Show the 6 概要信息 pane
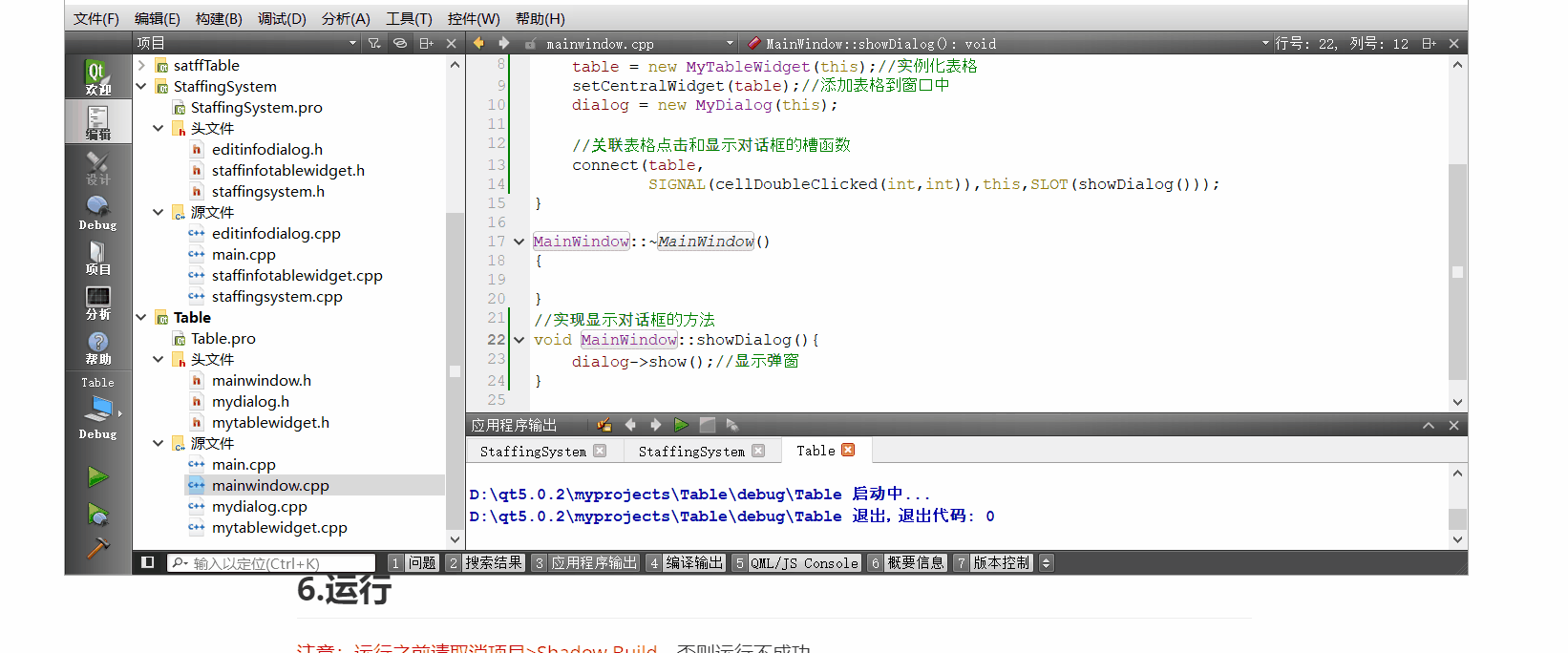 click(x=907, y=563)
